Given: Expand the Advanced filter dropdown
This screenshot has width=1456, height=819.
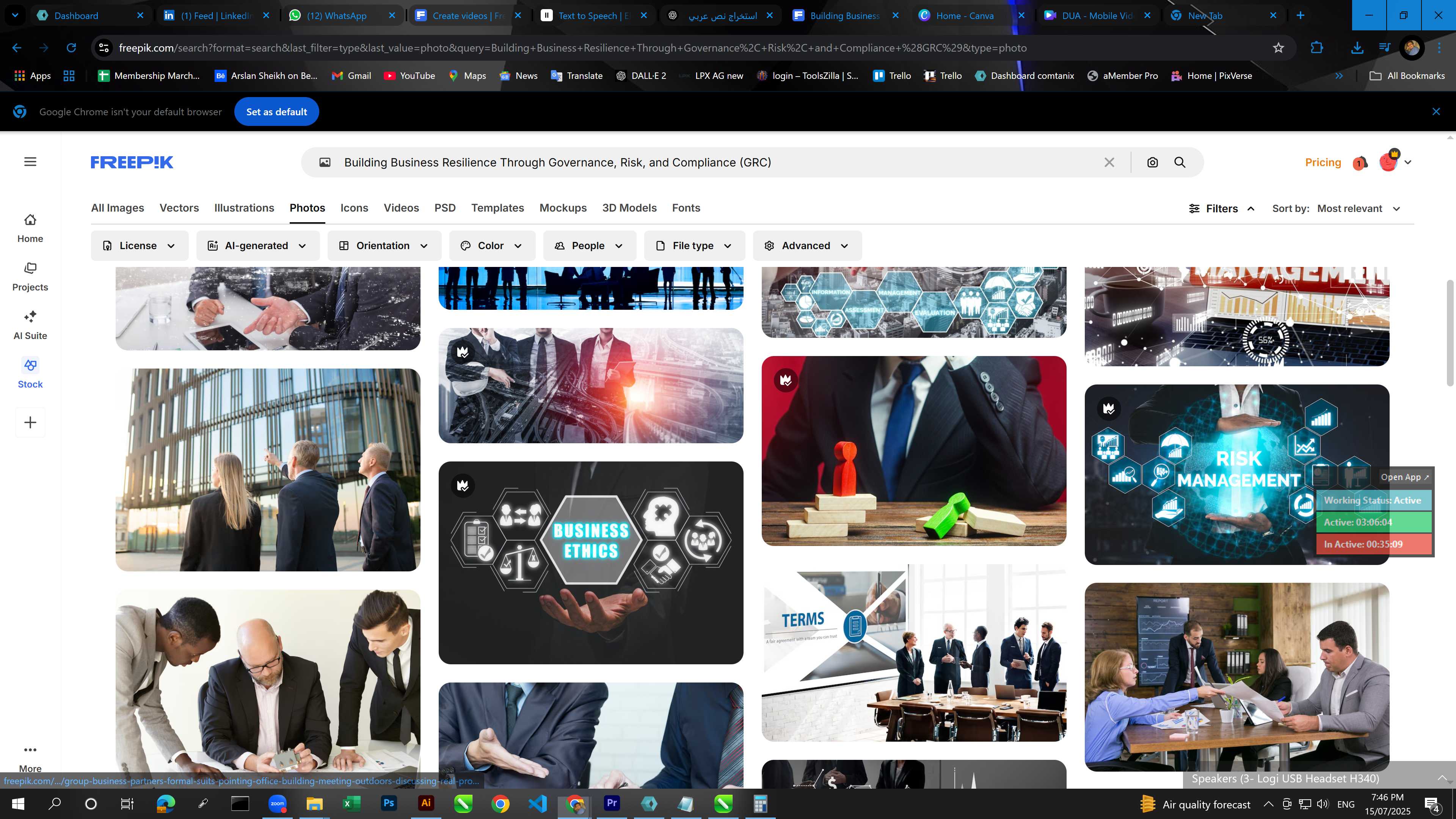Looking at the screenshot, I should point(807,246).
